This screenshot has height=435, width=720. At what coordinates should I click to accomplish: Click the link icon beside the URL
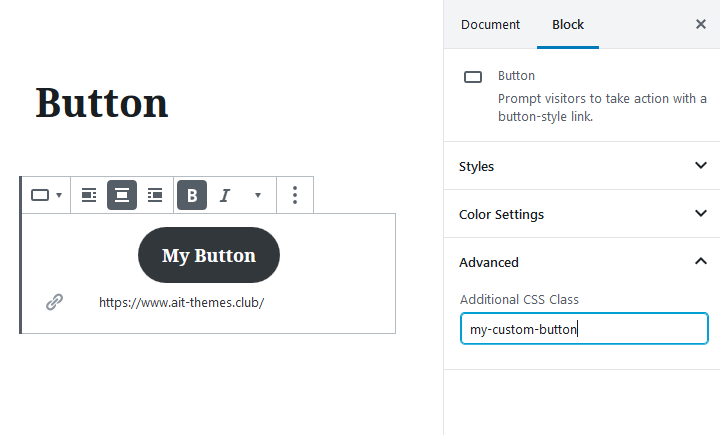pyautogui.click(x=55, y=302)
